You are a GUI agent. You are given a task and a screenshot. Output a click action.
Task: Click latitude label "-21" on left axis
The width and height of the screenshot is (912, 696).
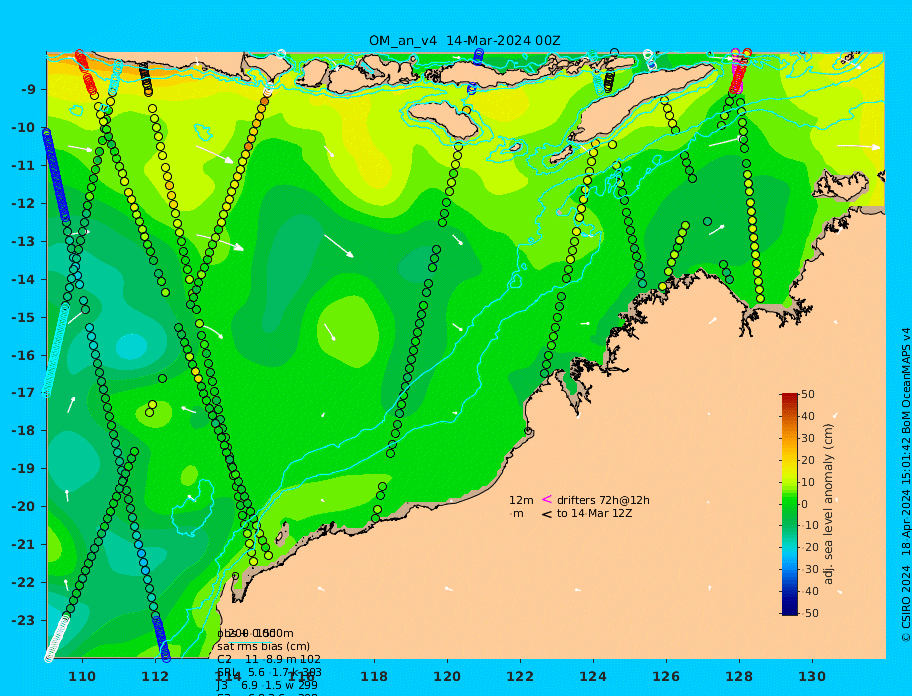click(x=23, y=545)
